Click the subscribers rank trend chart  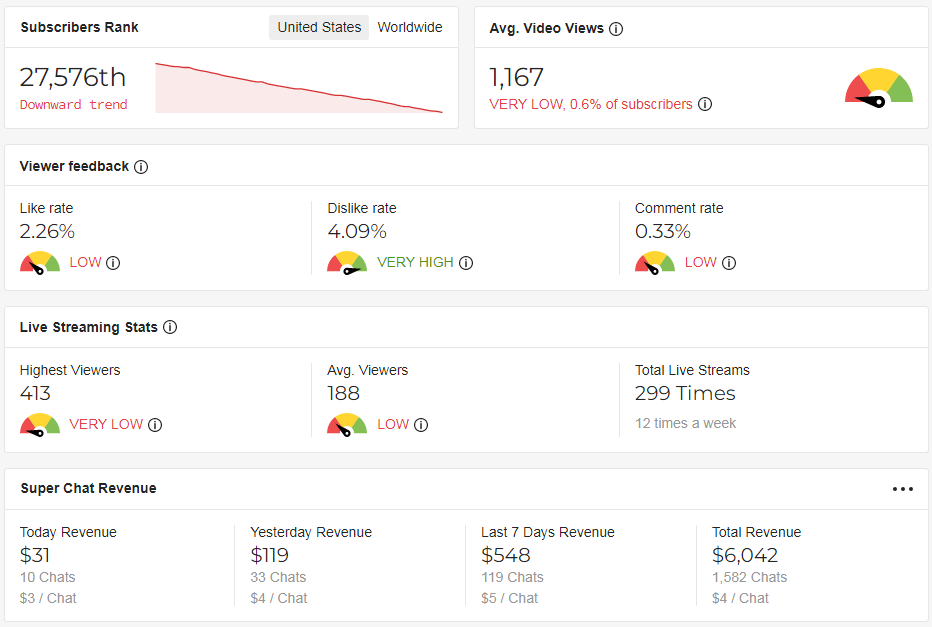299,87
